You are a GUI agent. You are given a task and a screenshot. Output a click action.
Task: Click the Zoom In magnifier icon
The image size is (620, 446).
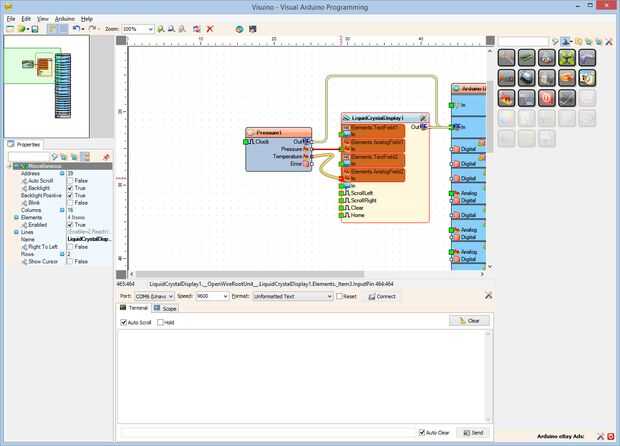pyautogui.click(x=161, y=29)
